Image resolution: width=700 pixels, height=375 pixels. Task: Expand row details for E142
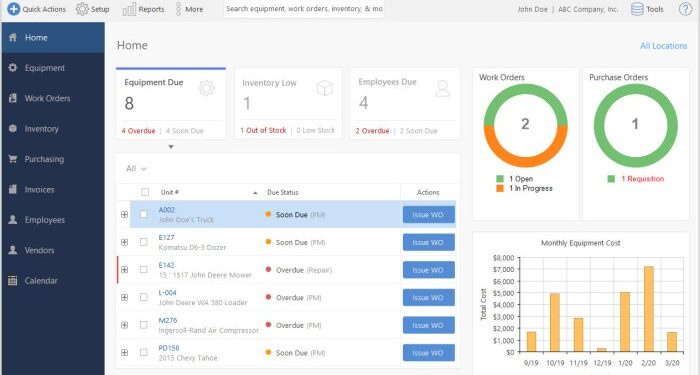[125, 270]
